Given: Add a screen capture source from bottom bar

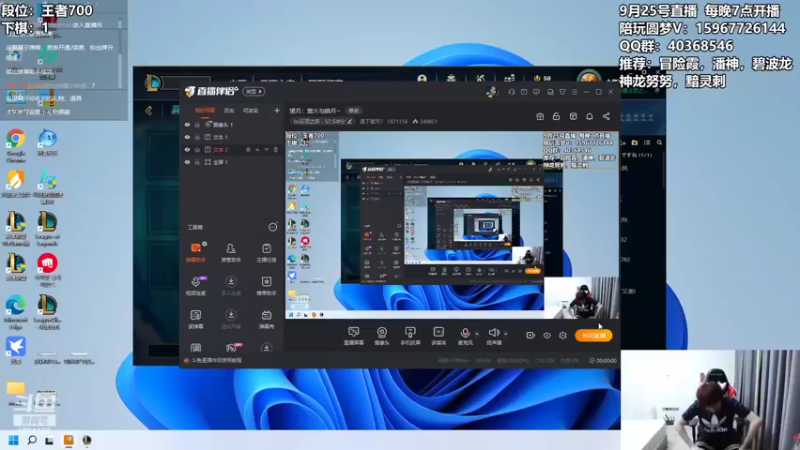Looking at the screenshot, I should click(x=354, y=336).
